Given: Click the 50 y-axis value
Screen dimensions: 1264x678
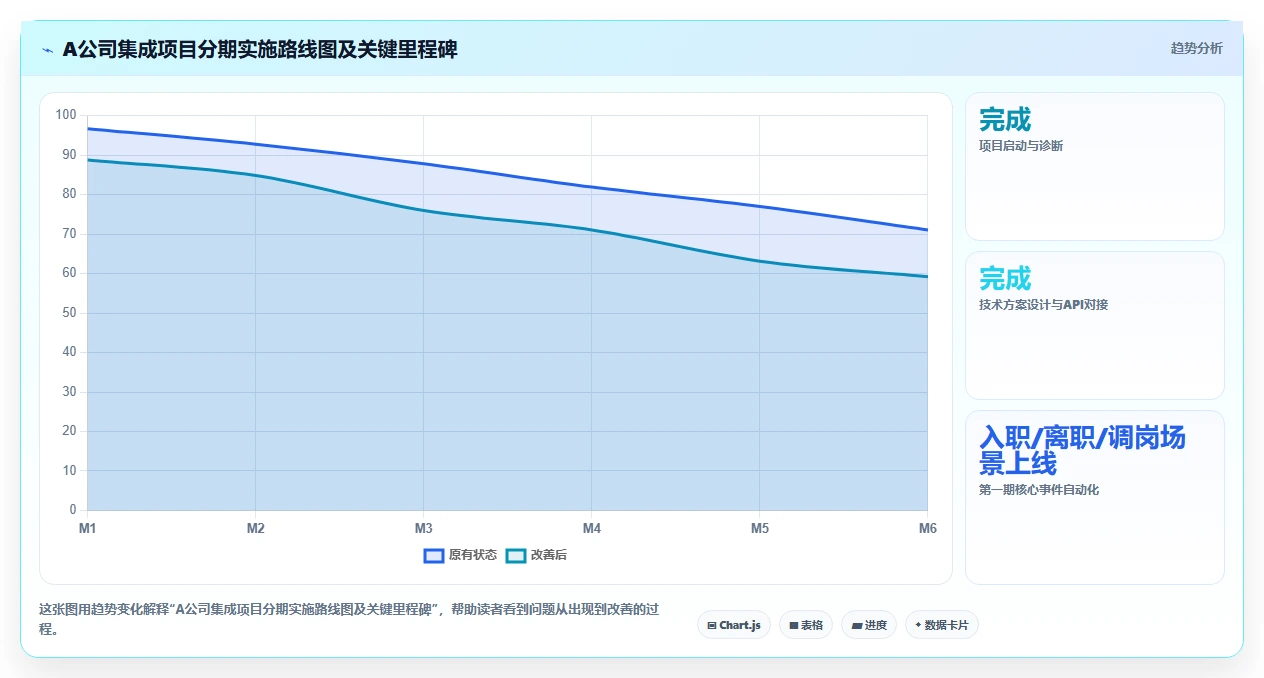Looking at the screenshot, I should click(x=69, y=313).
